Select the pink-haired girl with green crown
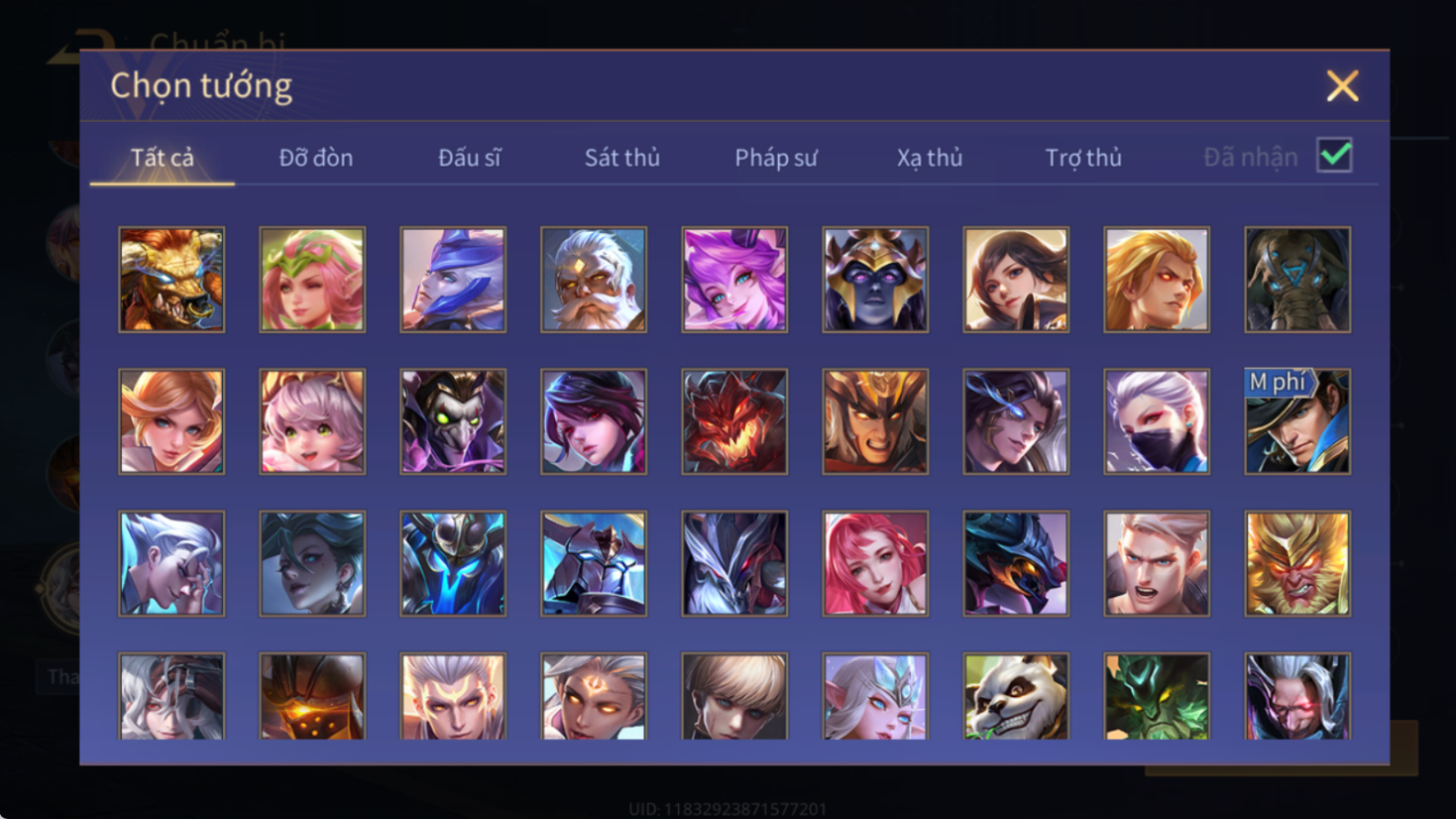 point(311,280)
